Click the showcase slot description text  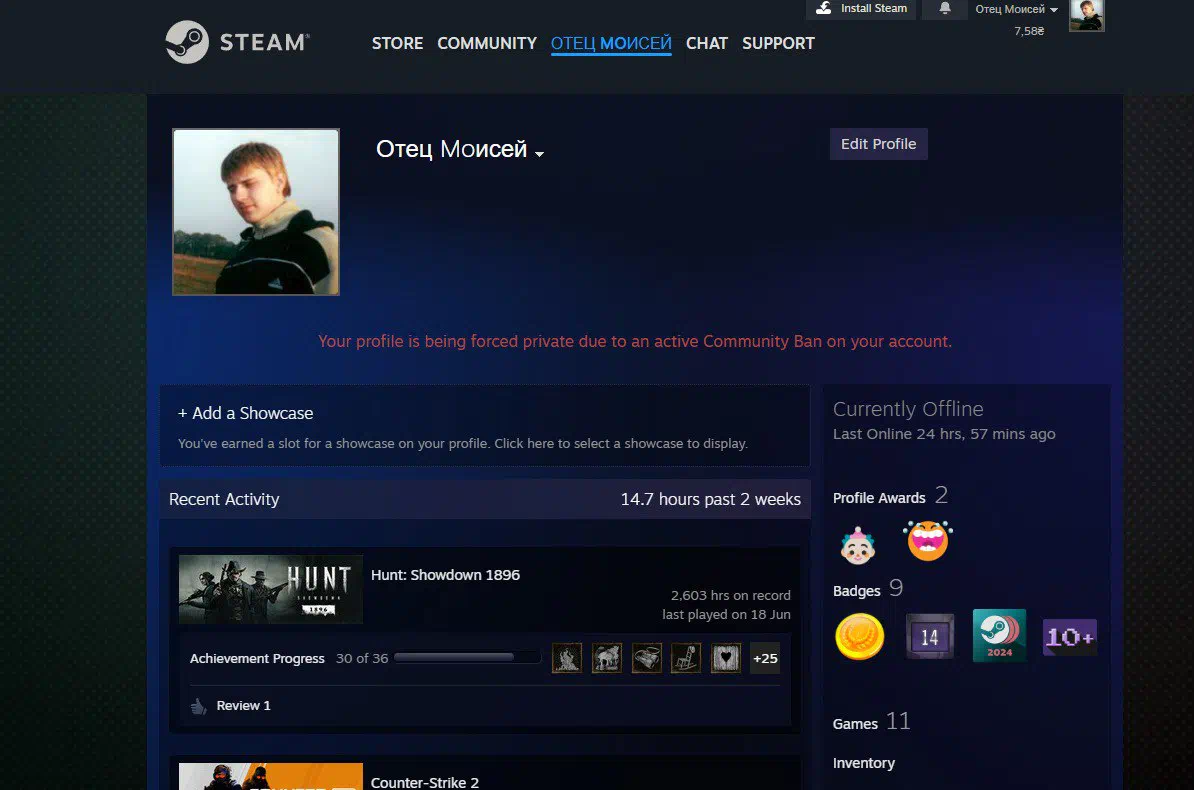(463, 443)
